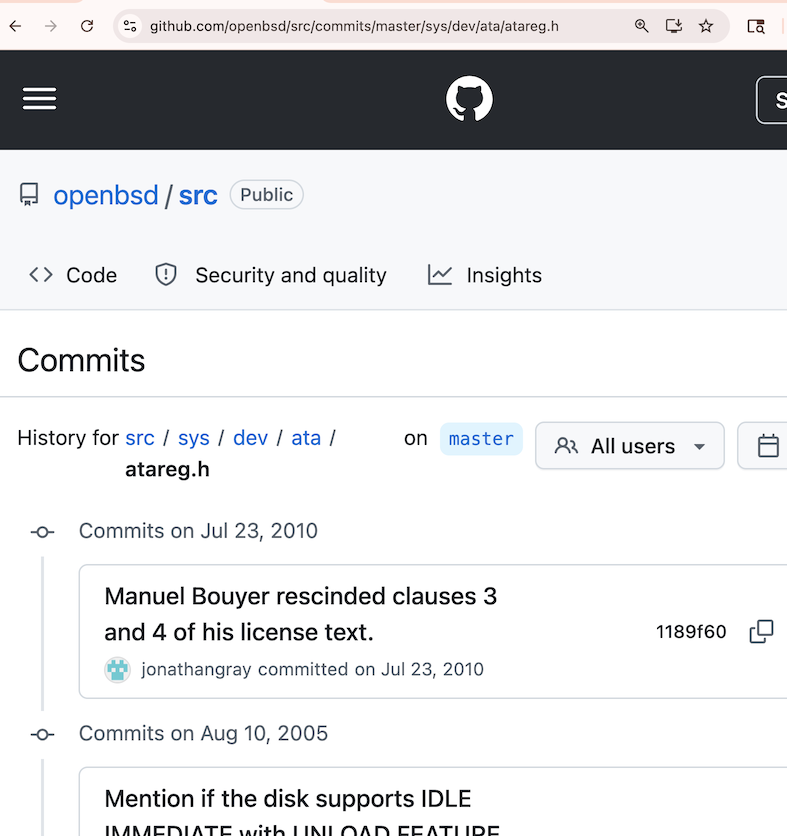787x836 pixels.
Task: Open the calendar date filter button
Action: 764,446
